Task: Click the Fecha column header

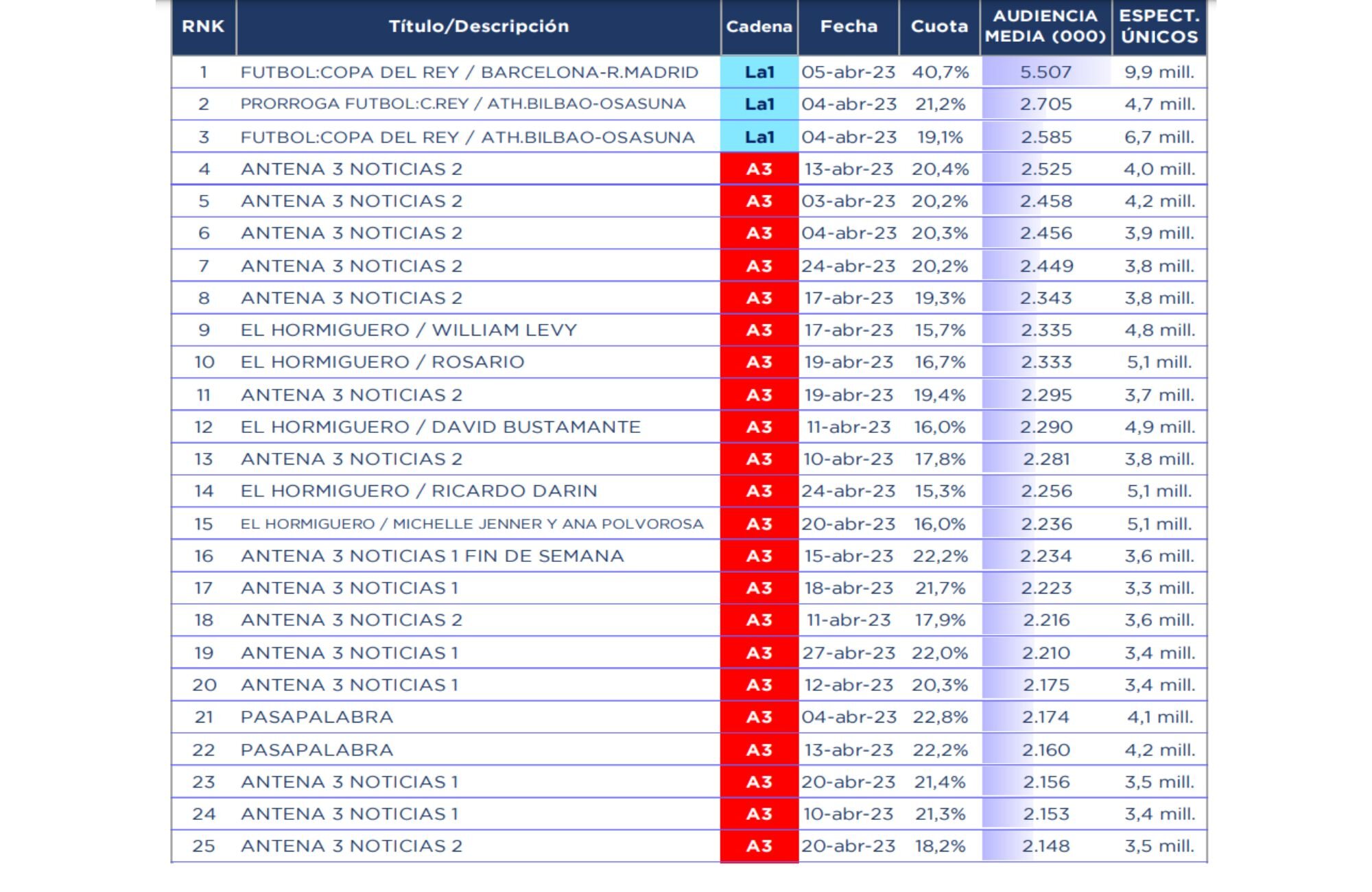Action: (x=849, y=27)
